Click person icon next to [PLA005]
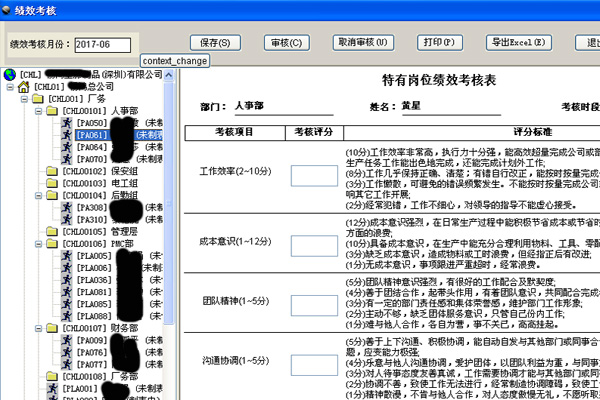 [67, 256]
